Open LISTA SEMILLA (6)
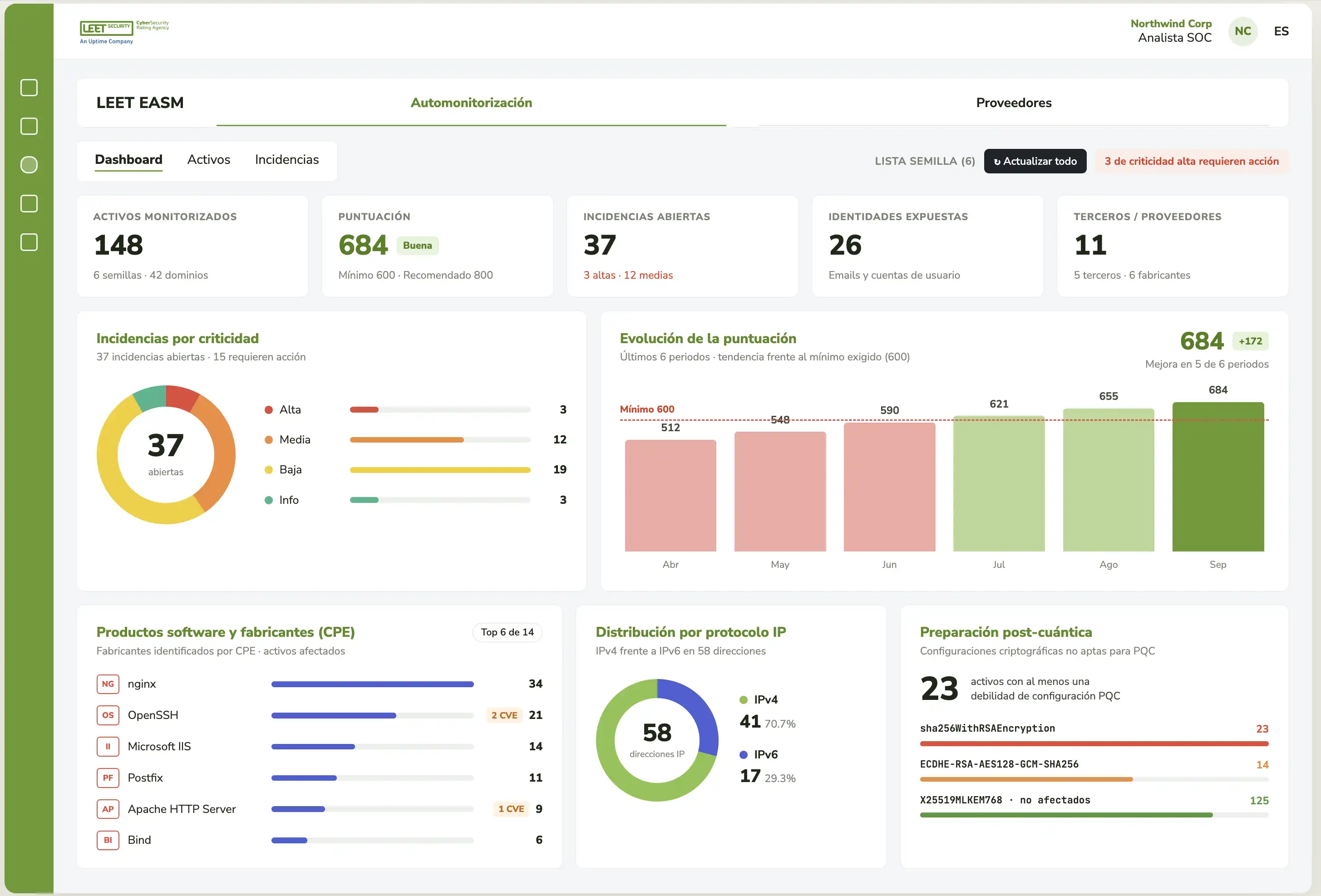1321x896 pixels. click(x=925, y=162)
